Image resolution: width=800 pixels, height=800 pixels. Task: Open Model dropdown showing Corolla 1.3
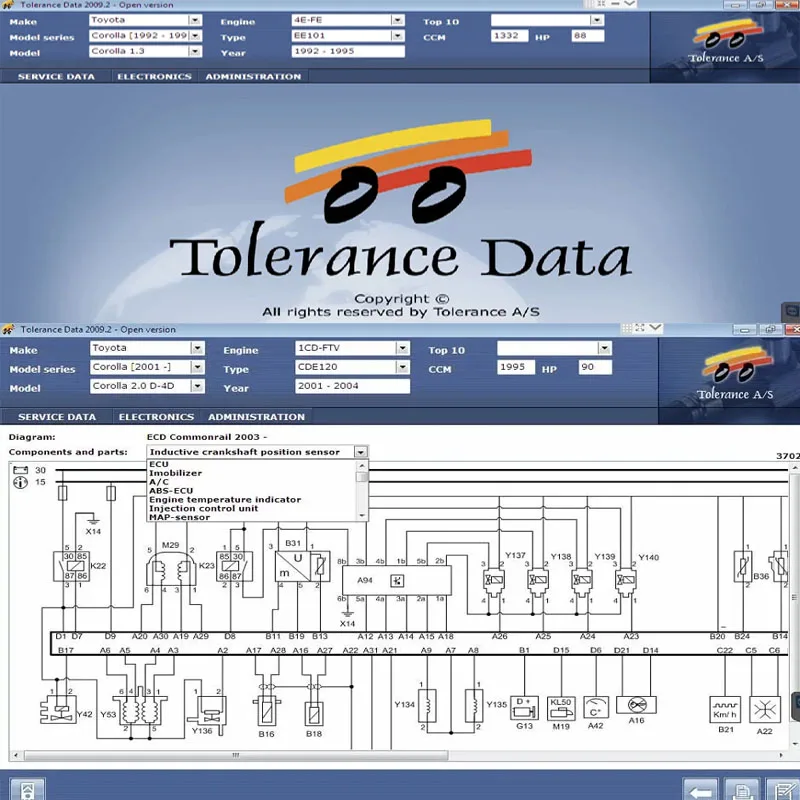[195, 51]
